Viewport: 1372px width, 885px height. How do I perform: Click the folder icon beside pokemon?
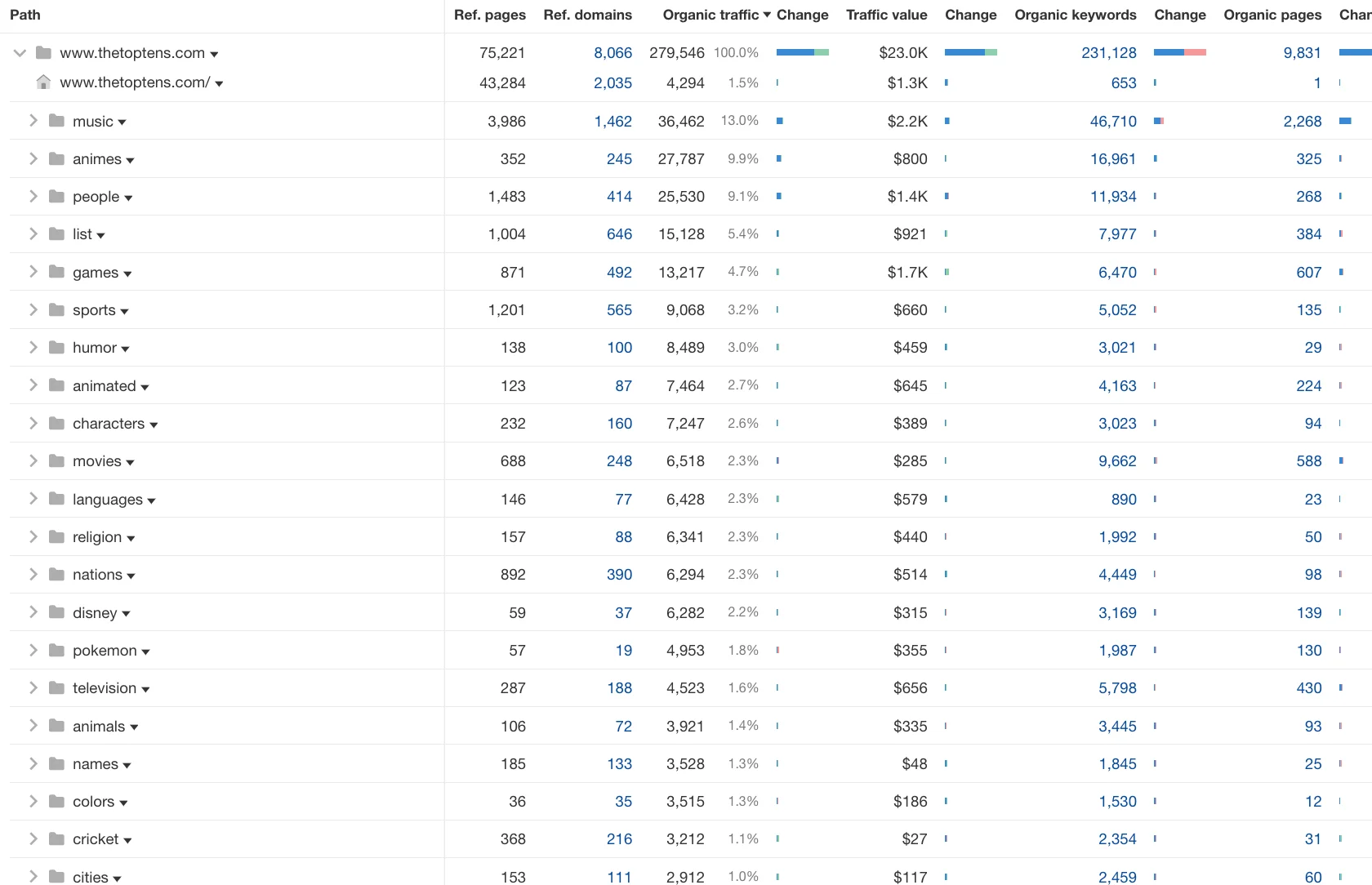pyautogui.click(x=55, y=651)
